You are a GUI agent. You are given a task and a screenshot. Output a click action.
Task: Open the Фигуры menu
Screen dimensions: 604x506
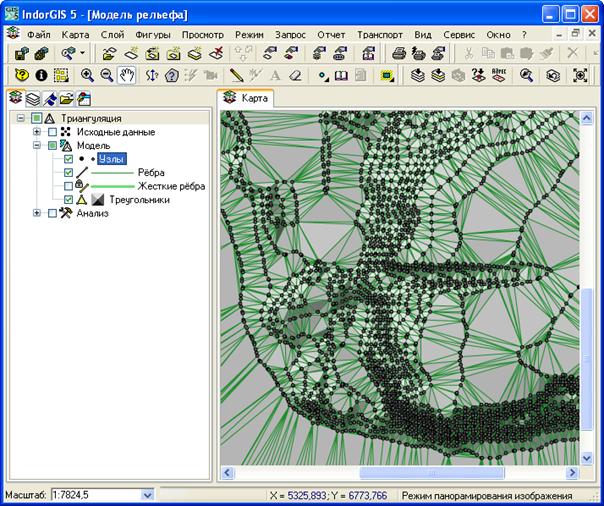pyautogui.click(x=152, y=33)
